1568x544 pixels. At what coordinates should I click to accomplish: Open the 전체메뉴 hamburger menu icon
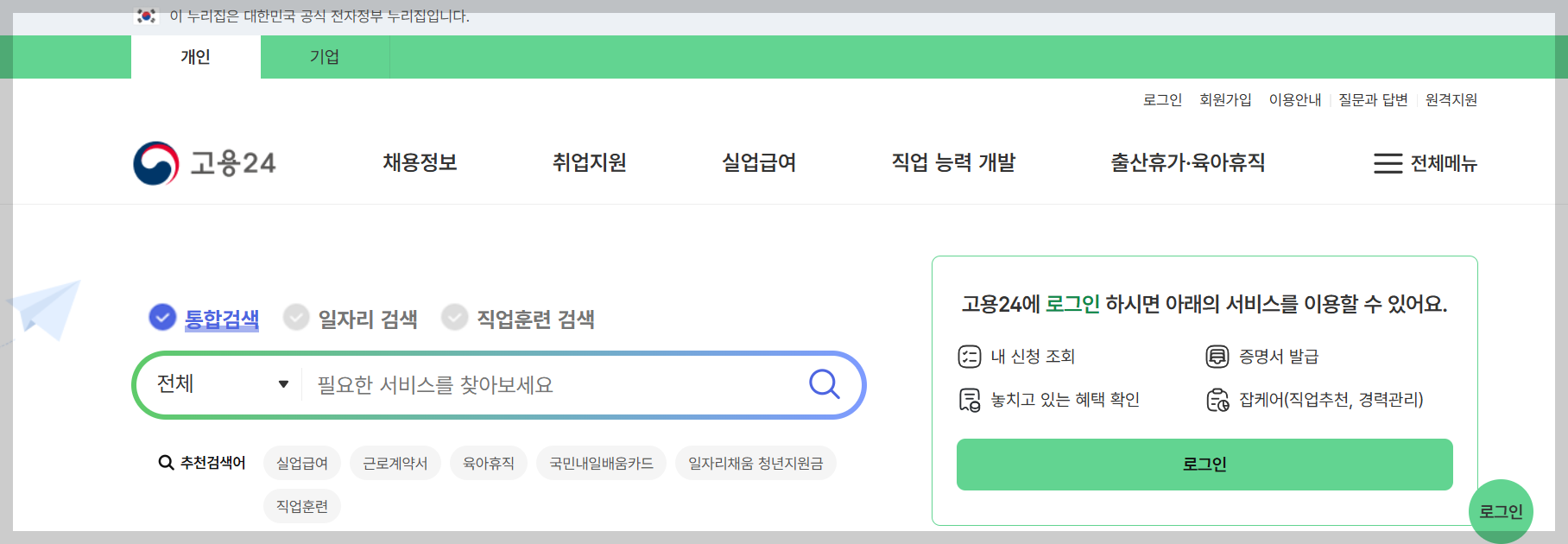click(x=1388, y=163)
